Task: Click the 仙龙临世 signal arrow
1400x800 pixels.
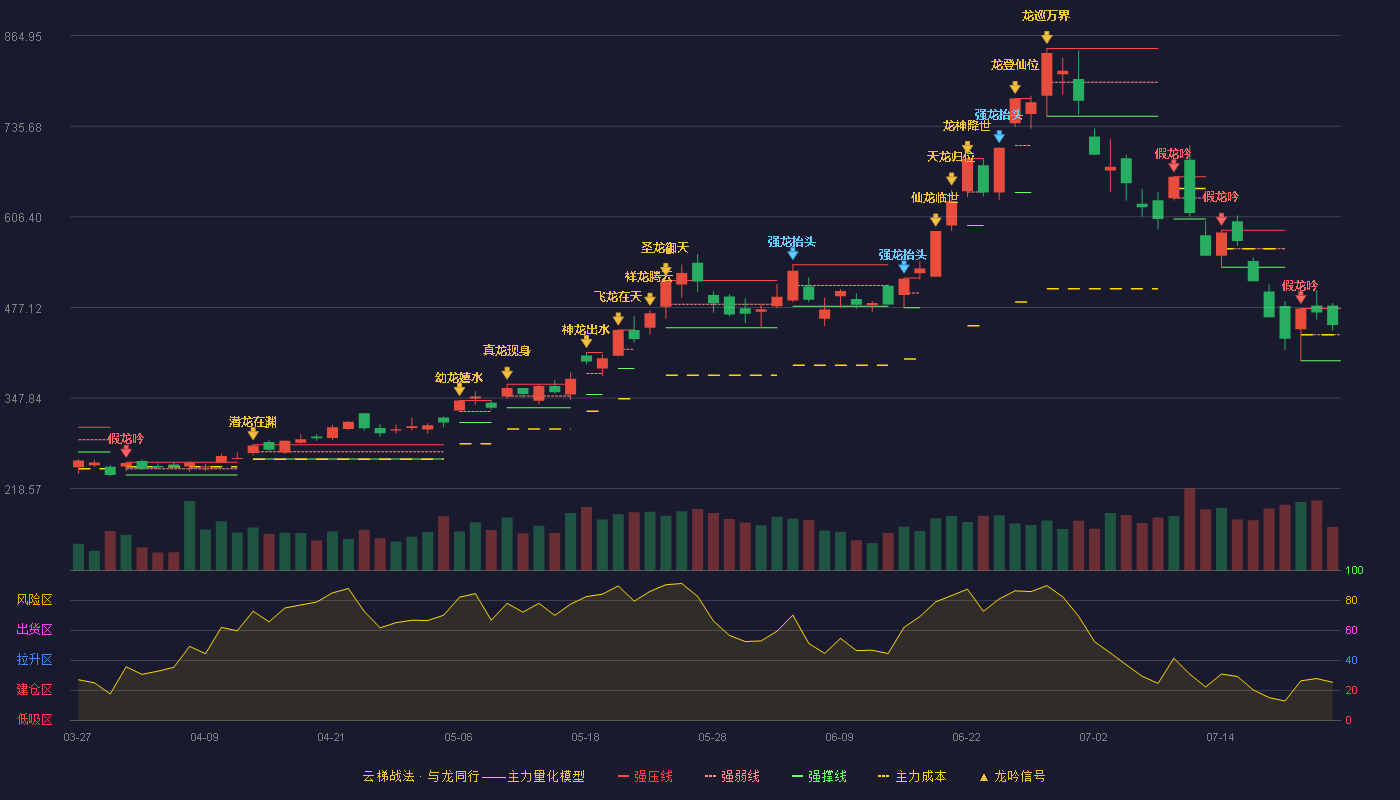Action: tap(935, 220)
